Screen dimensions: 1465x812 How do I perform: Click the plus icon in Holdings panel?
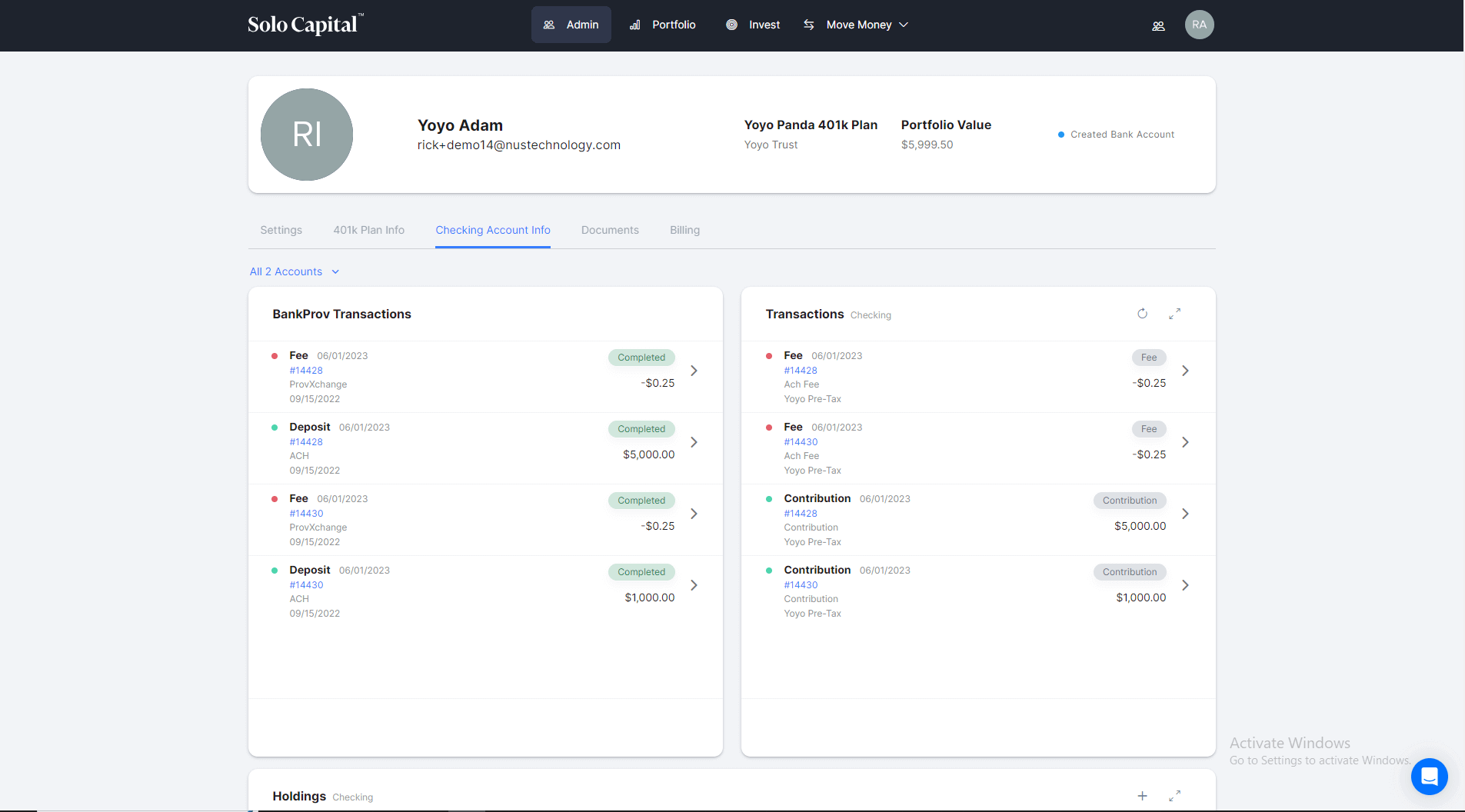1142,796
